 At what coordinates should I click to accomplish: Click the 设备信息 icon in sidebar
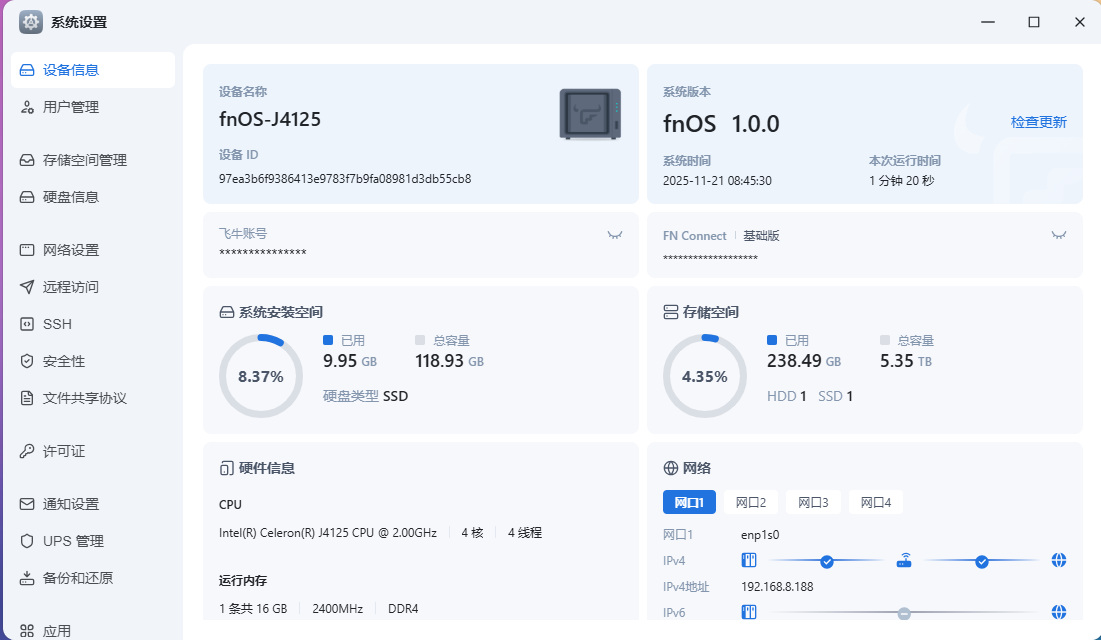click(x=27, y=70)
